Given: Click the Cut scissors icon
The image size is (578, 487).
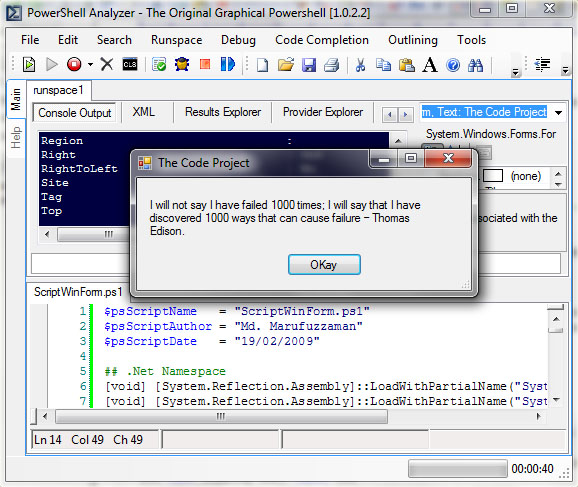Looking at the screenshot, I should pyautogui.click(x=360, y=65).
